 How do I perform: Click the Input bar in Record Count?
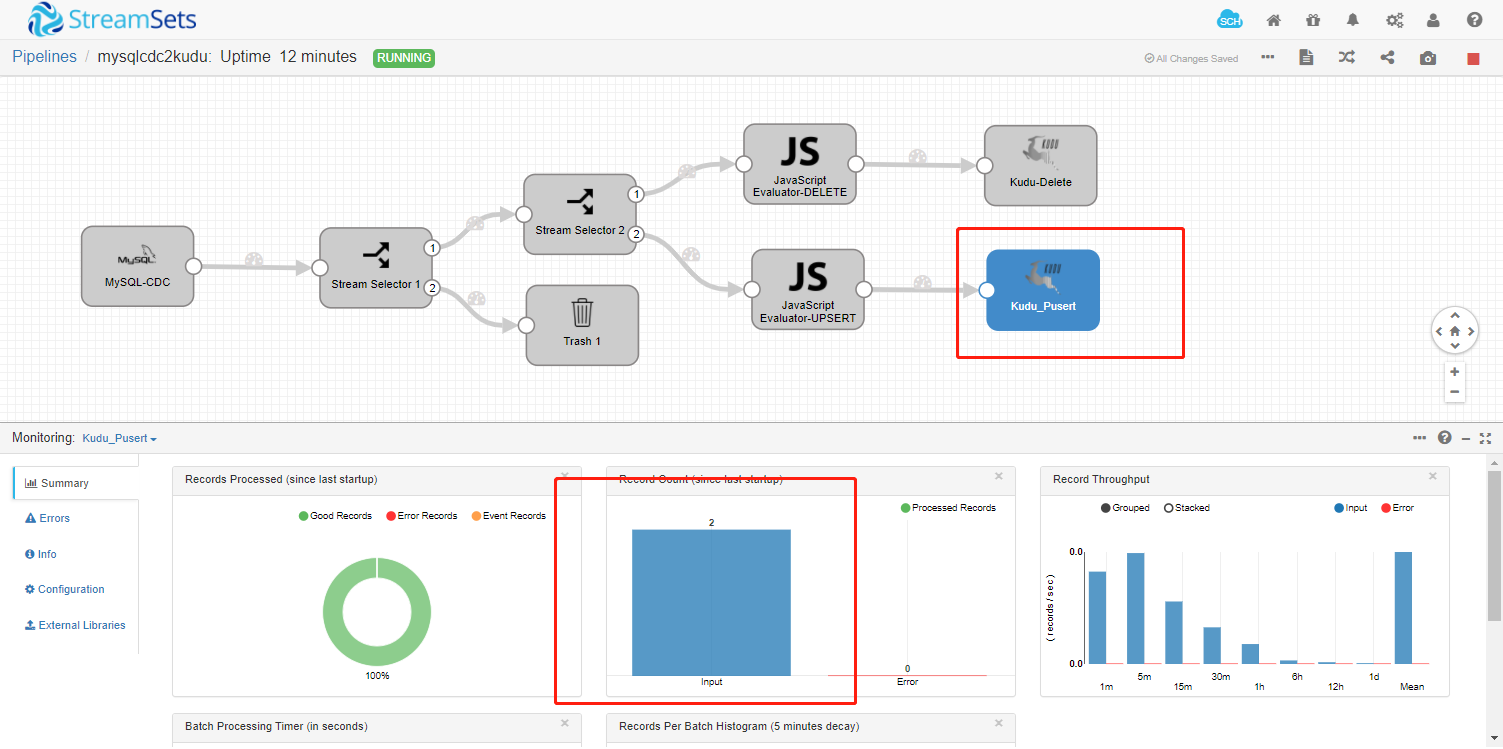coord(711,602)
